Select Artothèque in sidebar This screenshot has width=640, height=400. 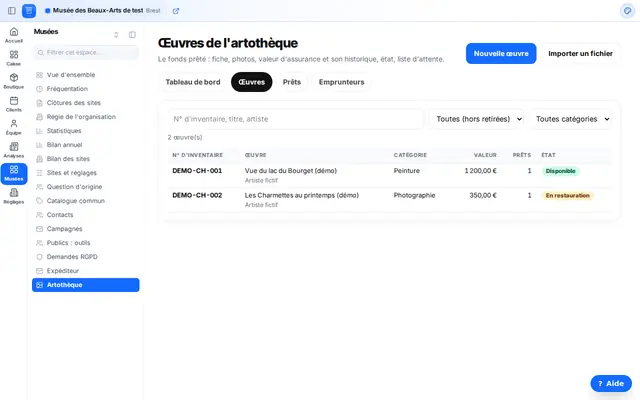pyautogui.click(x=86, y=285)
